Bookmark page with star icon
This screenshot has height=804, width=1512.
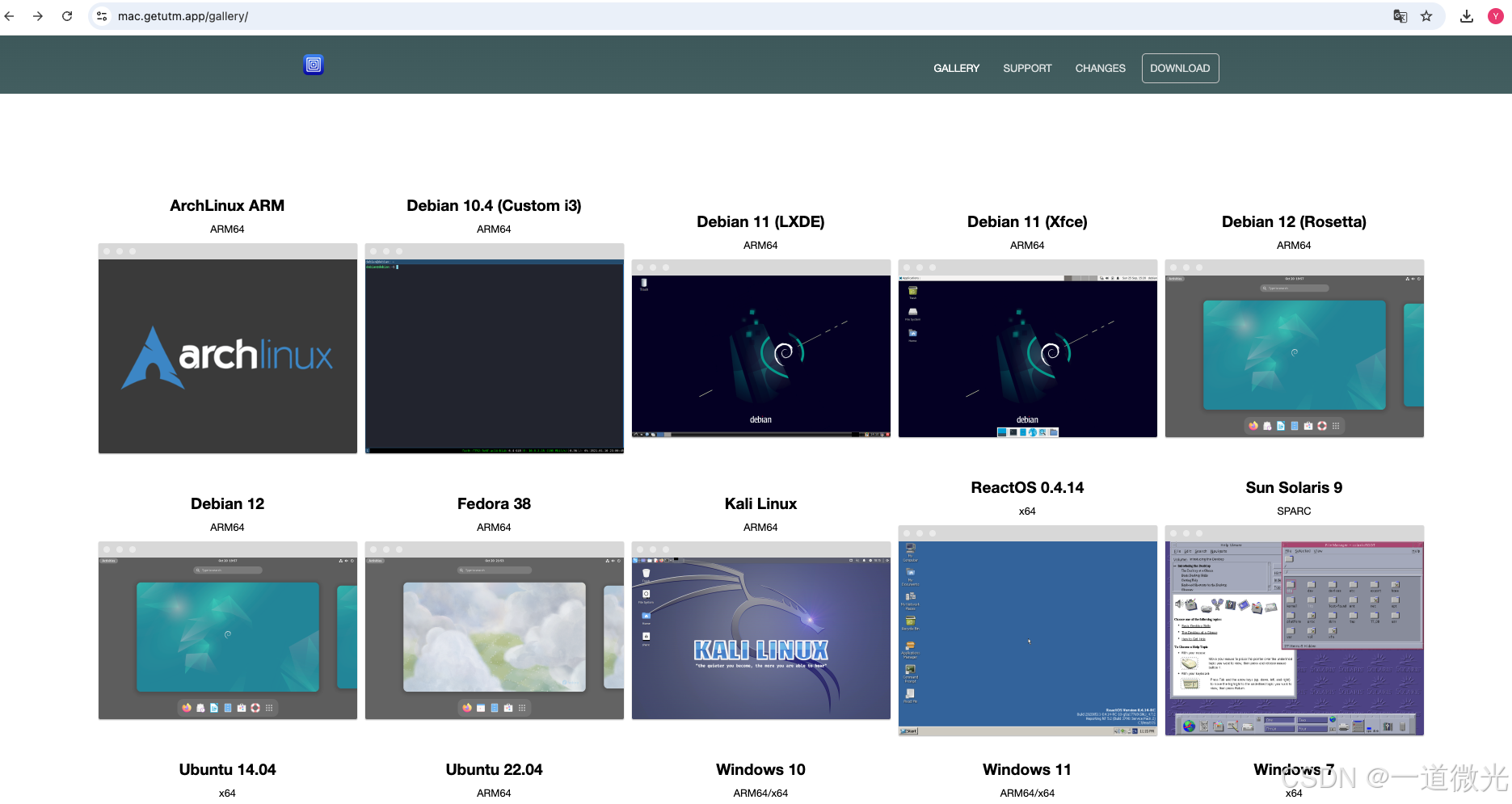click(x=1426, y=16)
